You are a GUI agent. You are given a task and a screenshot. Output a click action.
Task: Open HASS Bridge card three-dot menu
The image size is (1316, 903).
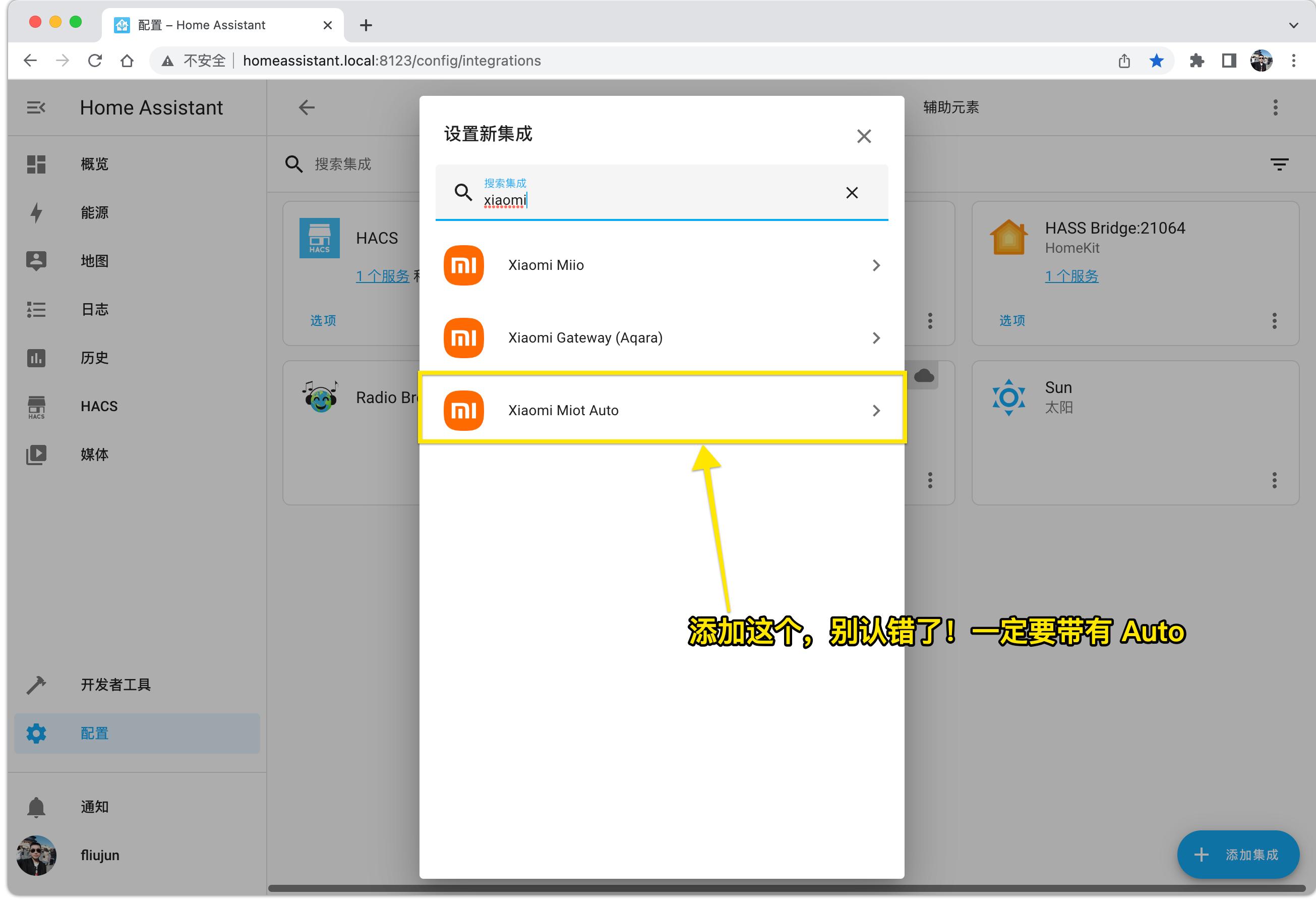[x=1274, y=321]
